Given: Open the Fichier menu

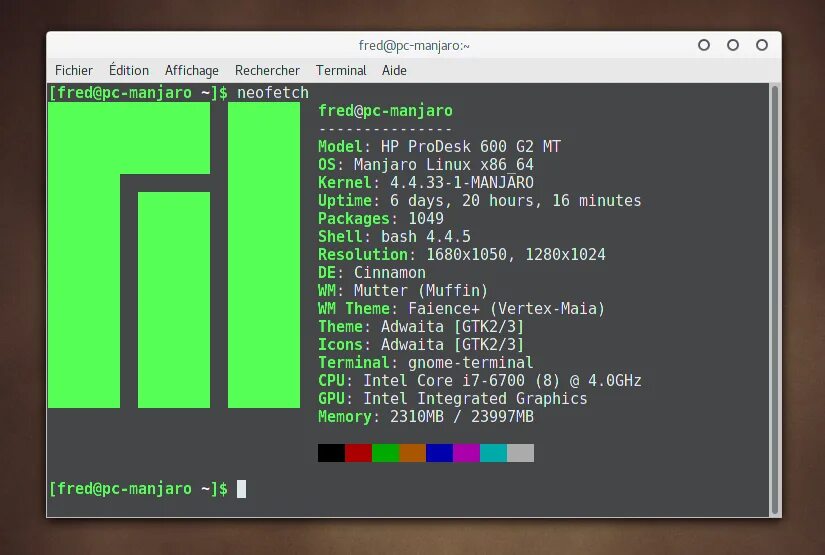Looking at the screenshot, I should coord(74,70).
